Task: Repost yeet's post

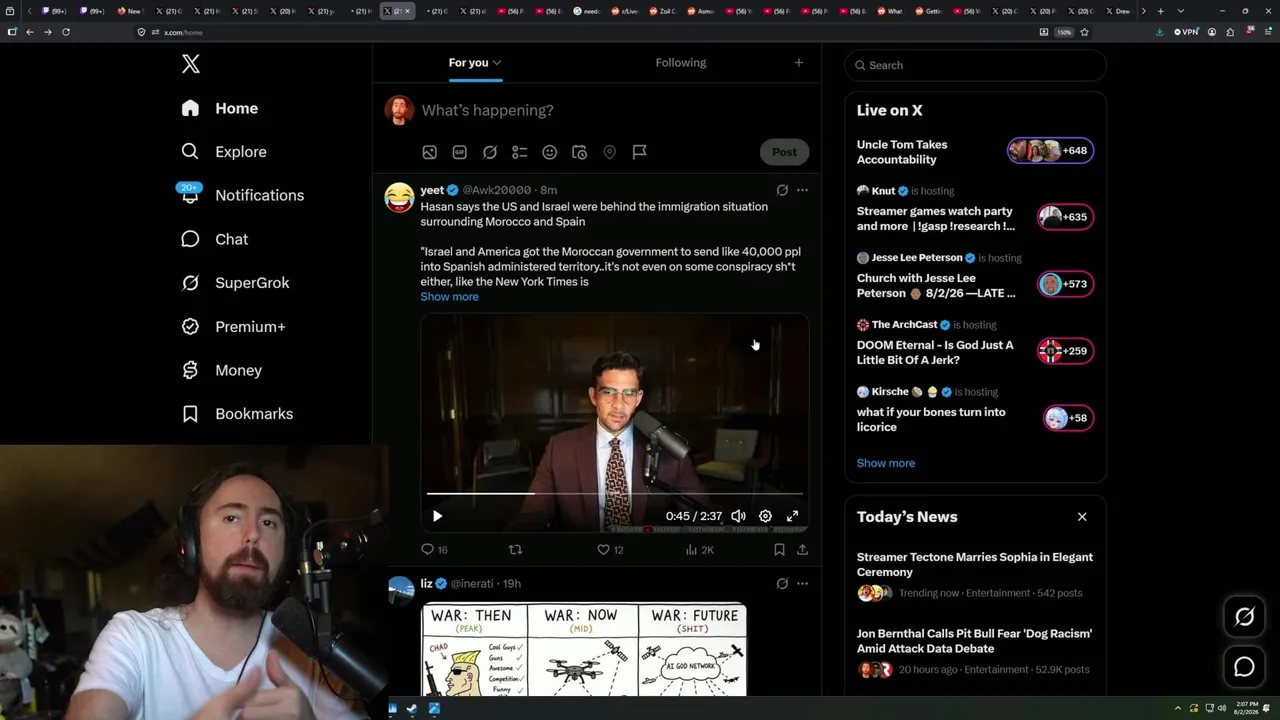Action: point(516,550)
